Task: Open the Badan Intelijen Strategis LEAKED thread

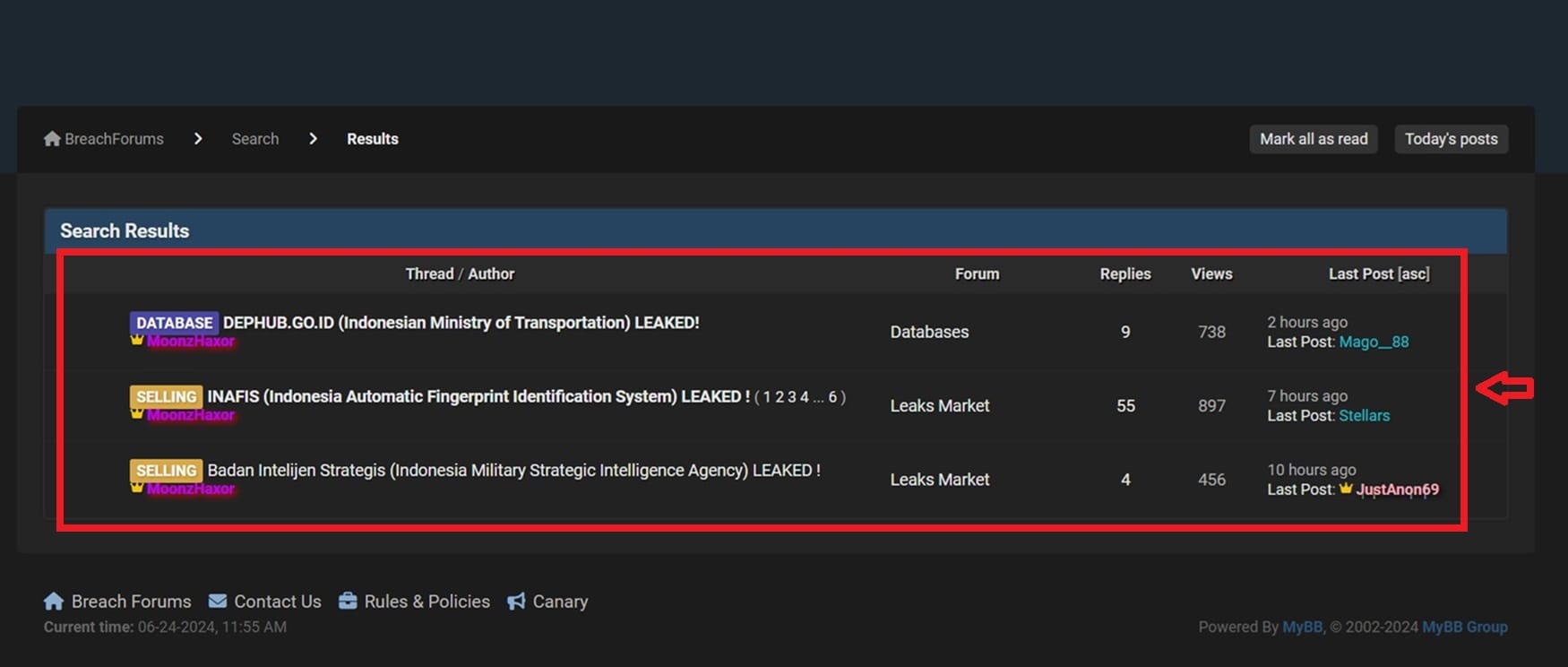Action: coord(514,470)
